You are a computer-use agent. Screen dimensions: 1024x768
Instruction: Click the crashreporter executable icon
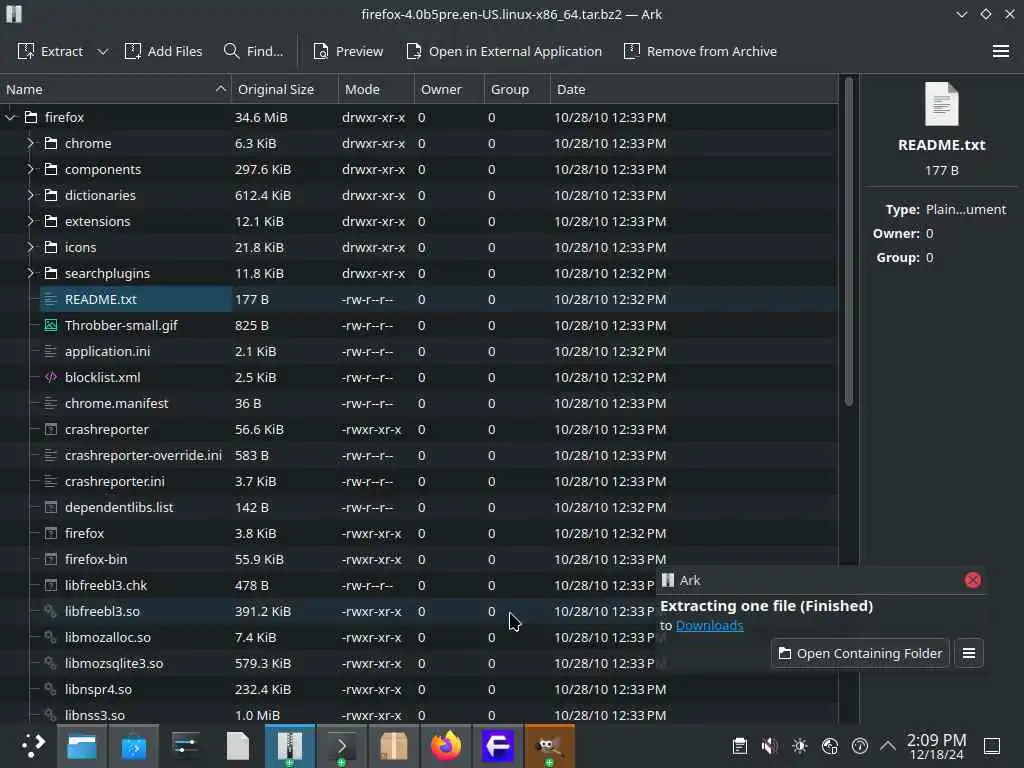point(51,430)
